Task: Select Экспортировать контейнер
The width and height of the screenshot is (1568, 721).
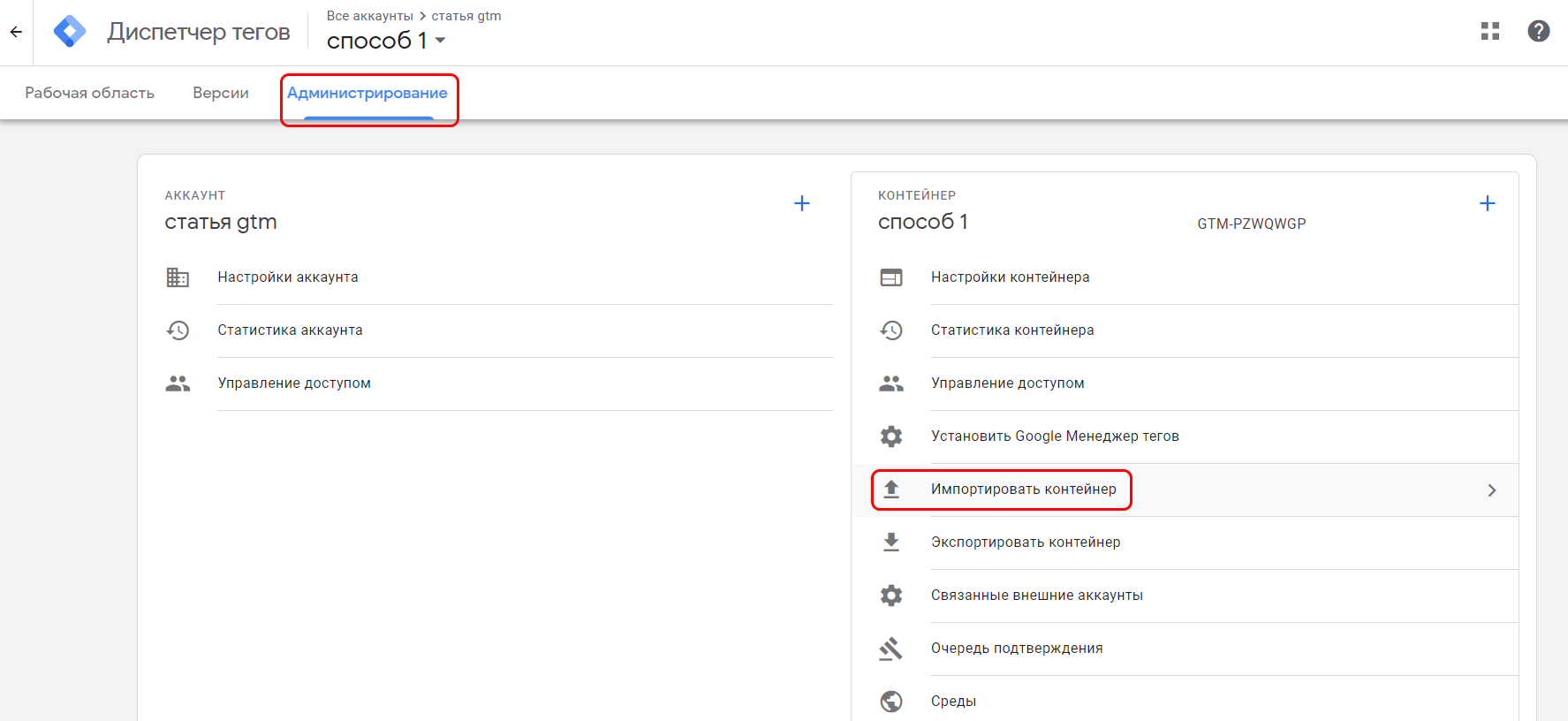Action: tap(1026, 543)
